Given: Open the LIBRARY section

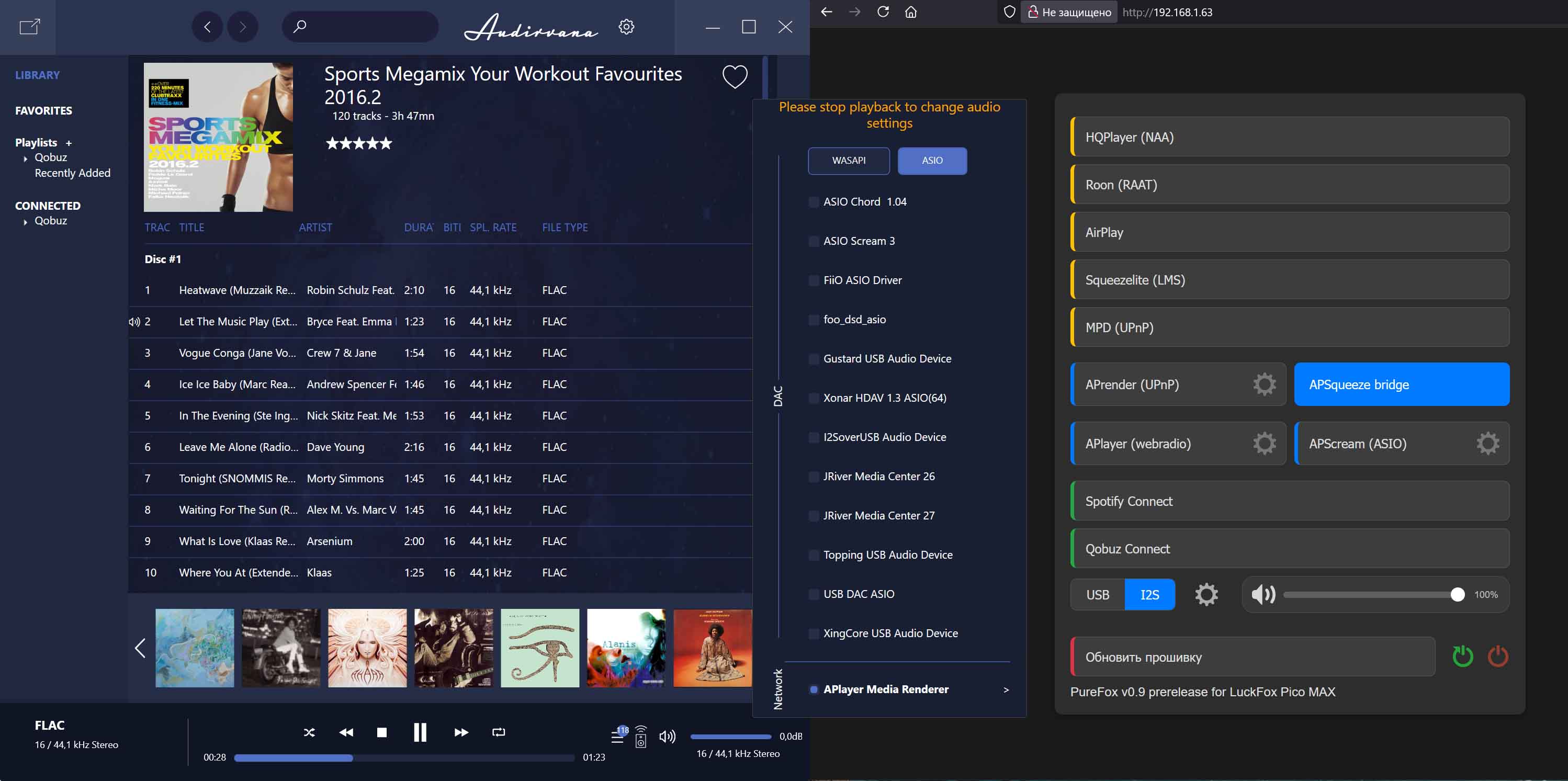Looking at the screenshot, I should pos(37,75).
